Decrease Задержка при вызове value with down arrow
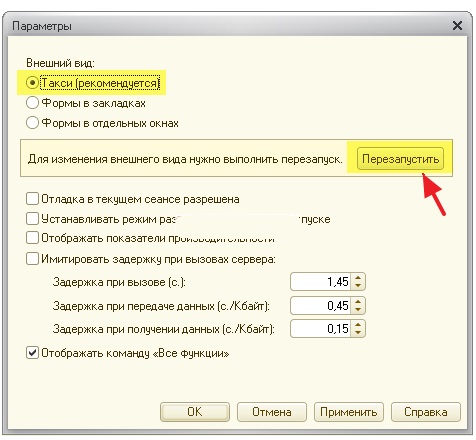This screenshot has height=440, width=476. pyautogui.click(x=358, y=286)
